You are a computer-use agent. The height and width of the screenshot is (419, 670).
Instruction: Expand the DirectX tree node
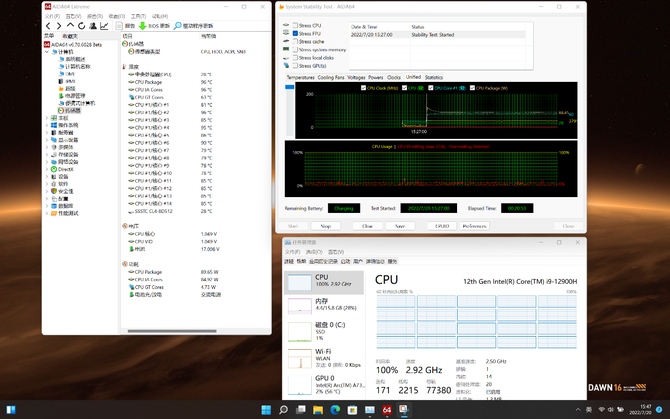click(45, 169)
